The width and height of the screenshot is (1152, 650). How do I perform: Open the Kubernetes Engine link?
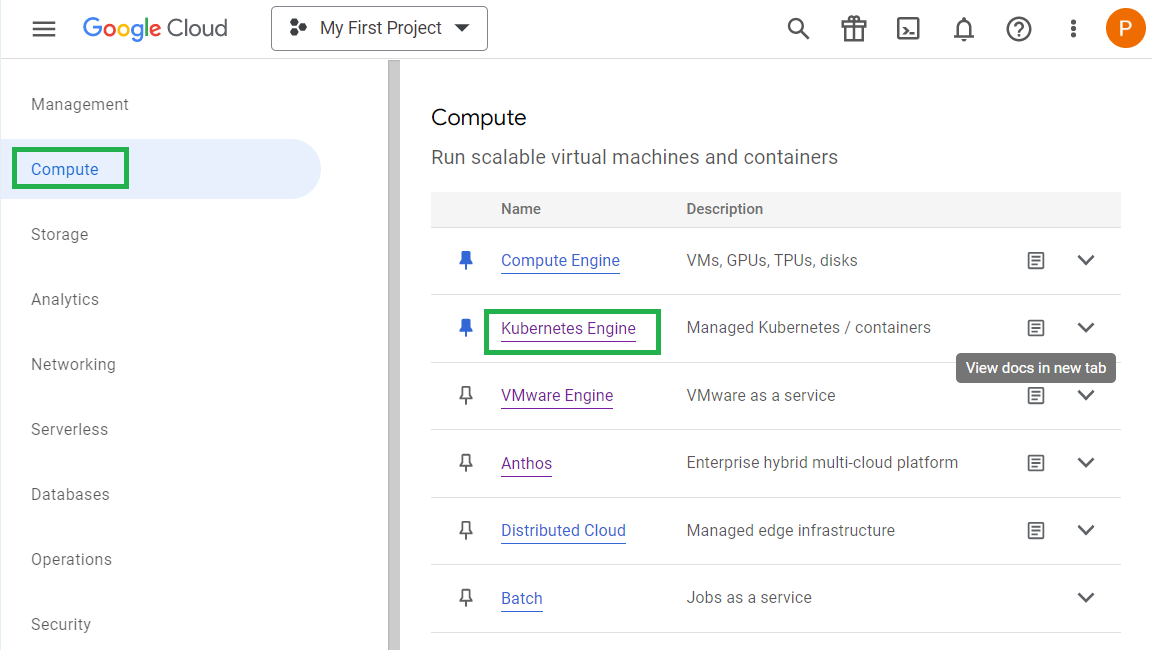(x=569, y=328)
